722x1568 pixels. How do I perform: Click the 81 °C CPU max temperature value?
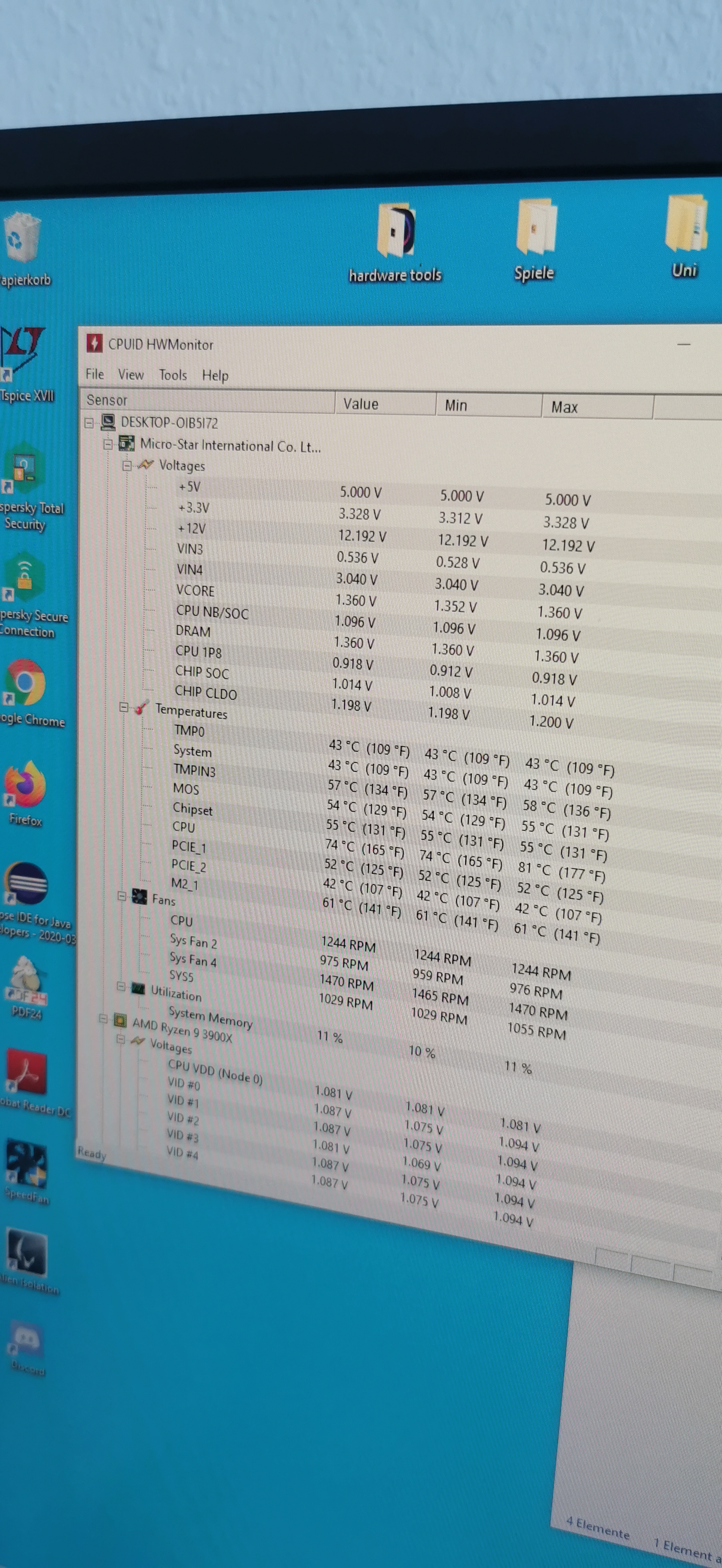pyautogui.click(x=561, y=871)
